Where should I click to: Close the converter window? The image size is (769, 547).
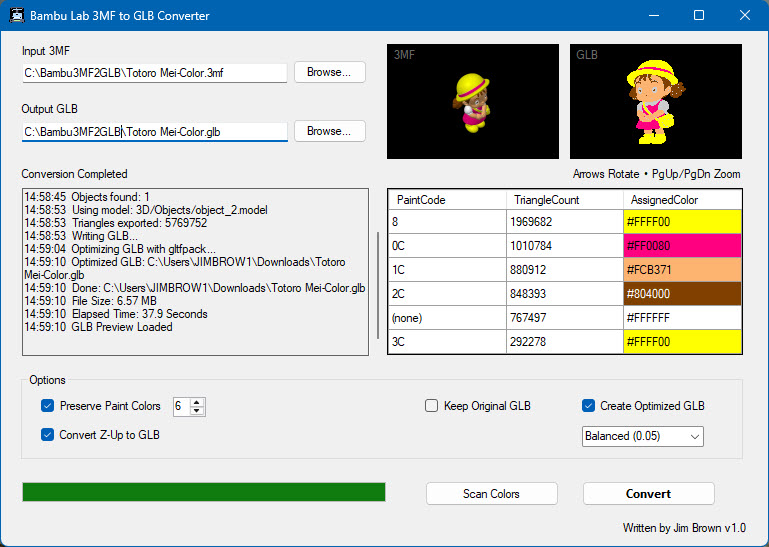pyautogui.click(x=744, y=15)
